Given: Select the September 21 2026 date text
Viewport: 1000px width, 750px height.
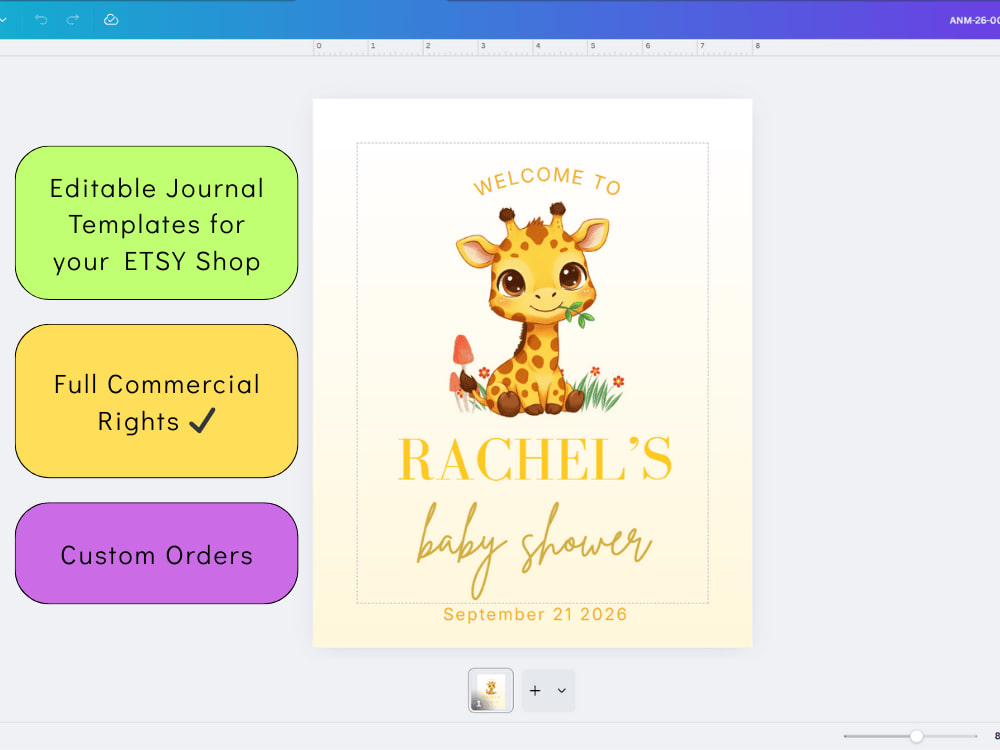Looking at the screenshot, I should point(535,614).
